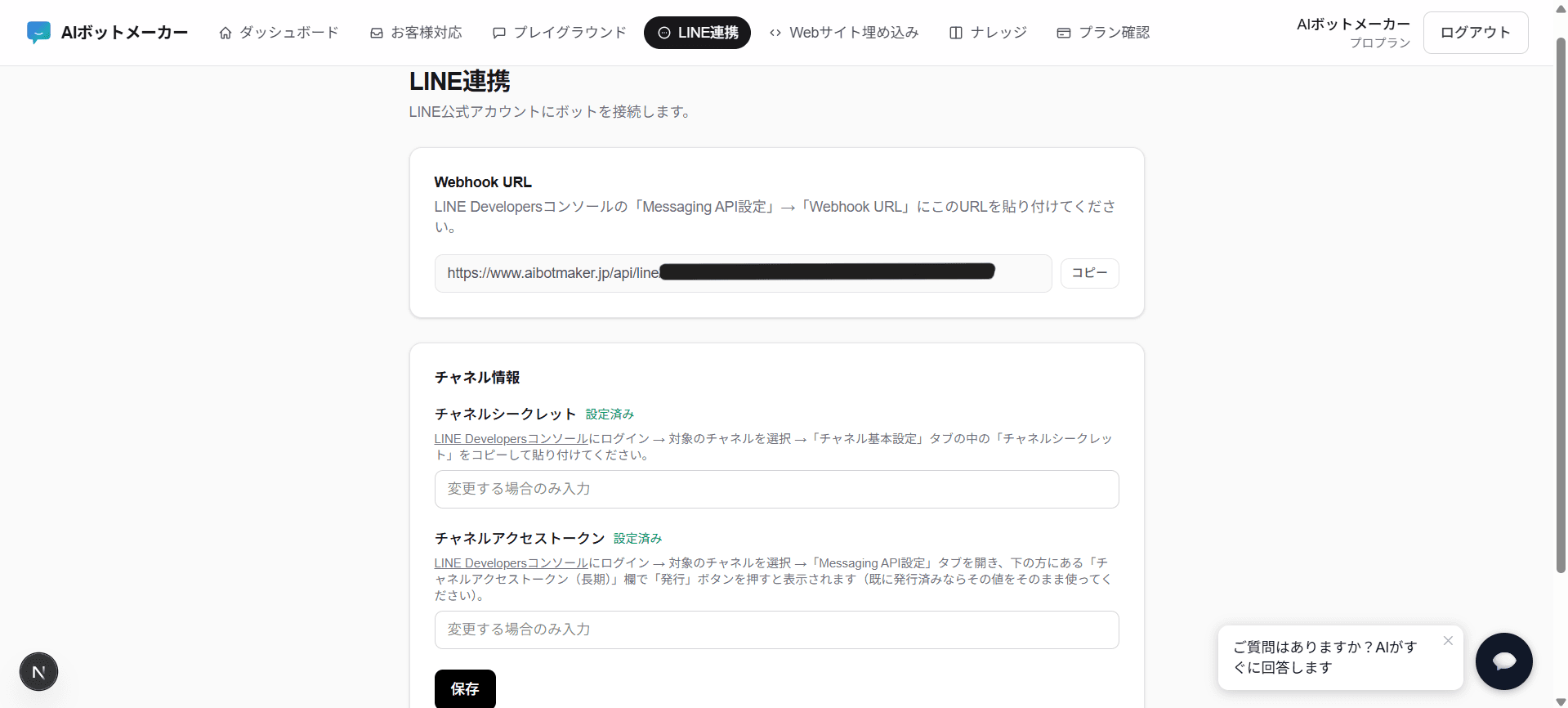Click the AIボットメーカー プロプラン account label

1353,33
